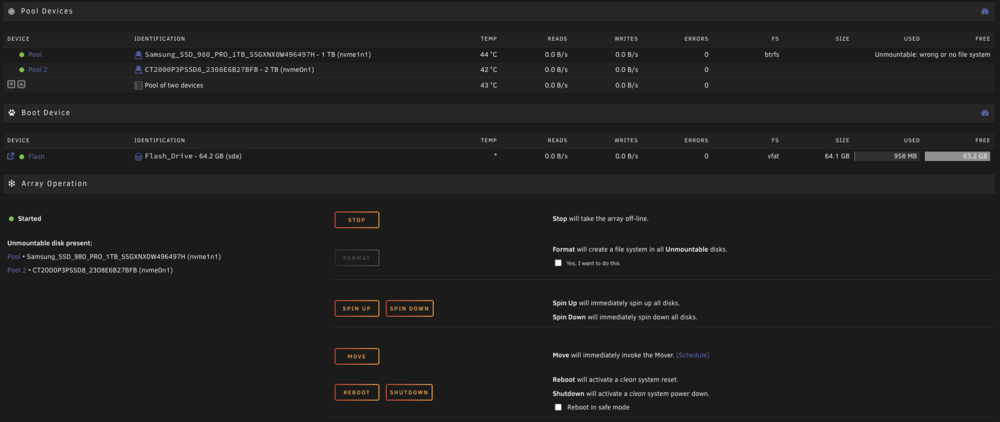Click the REBOOT button
This screenshot has width=1000, height=422.
[x=357, y=393]
